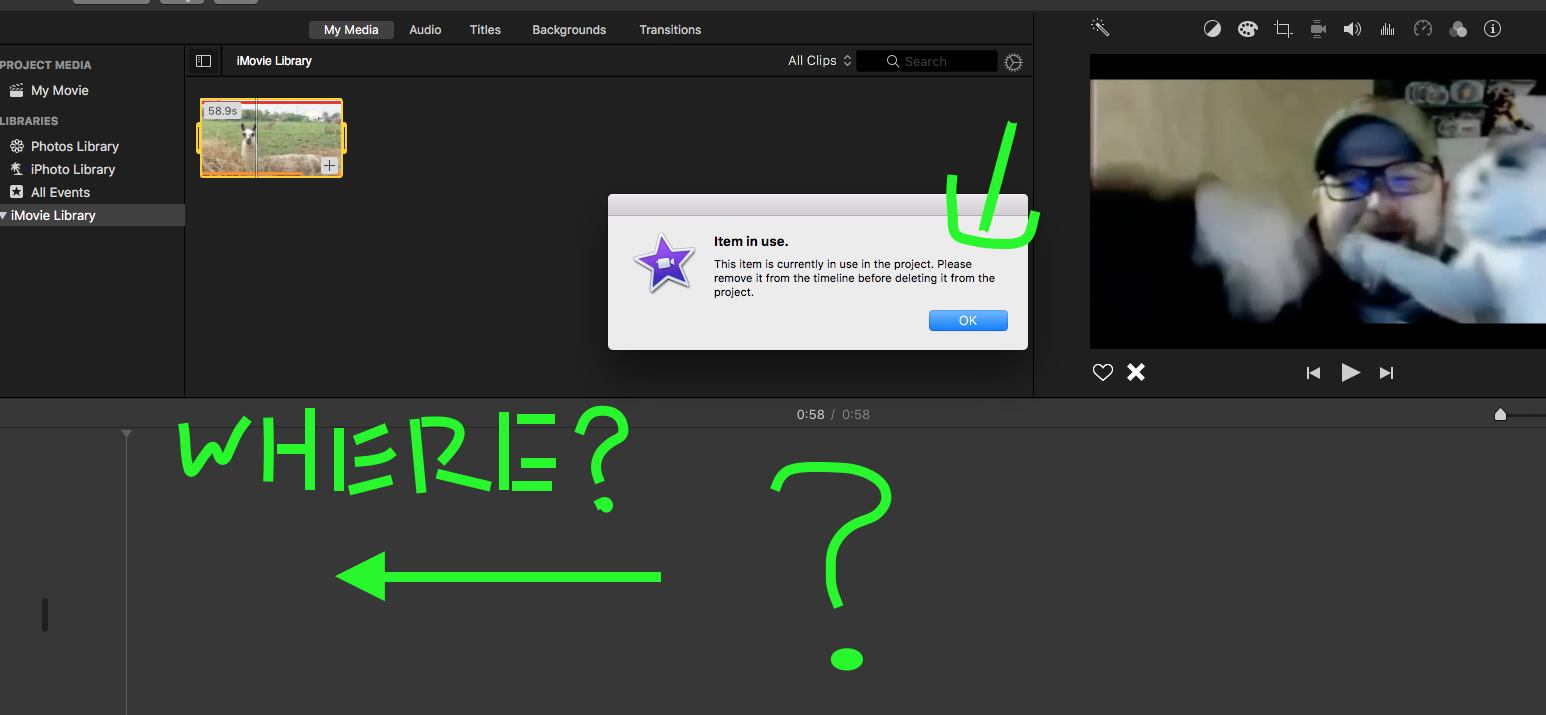This screenshot has height=715, width=1546.
Task: Reject clip with the X icon
Action: tap(1136, 372)
